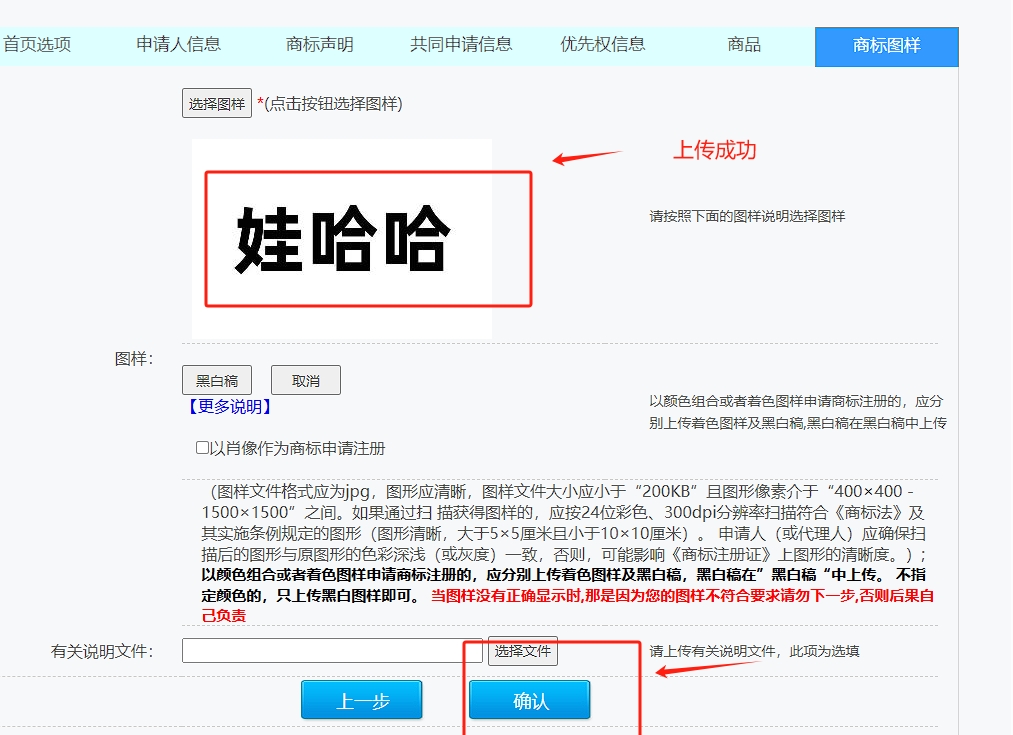This screenshot has height=735, width=1013.
Task: Open the 首页选项 tab
Action: tap(37, 45)
